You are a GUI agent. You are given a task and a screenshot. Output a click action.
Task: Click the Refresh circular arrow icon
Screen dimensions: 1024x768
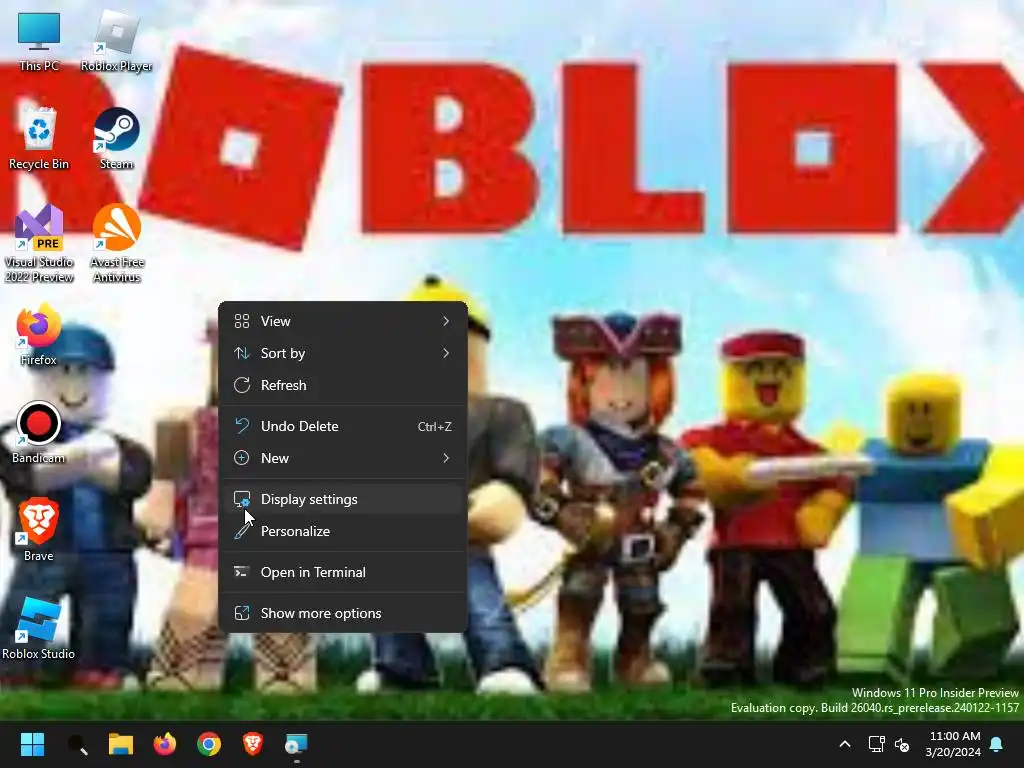pos(242,385)
